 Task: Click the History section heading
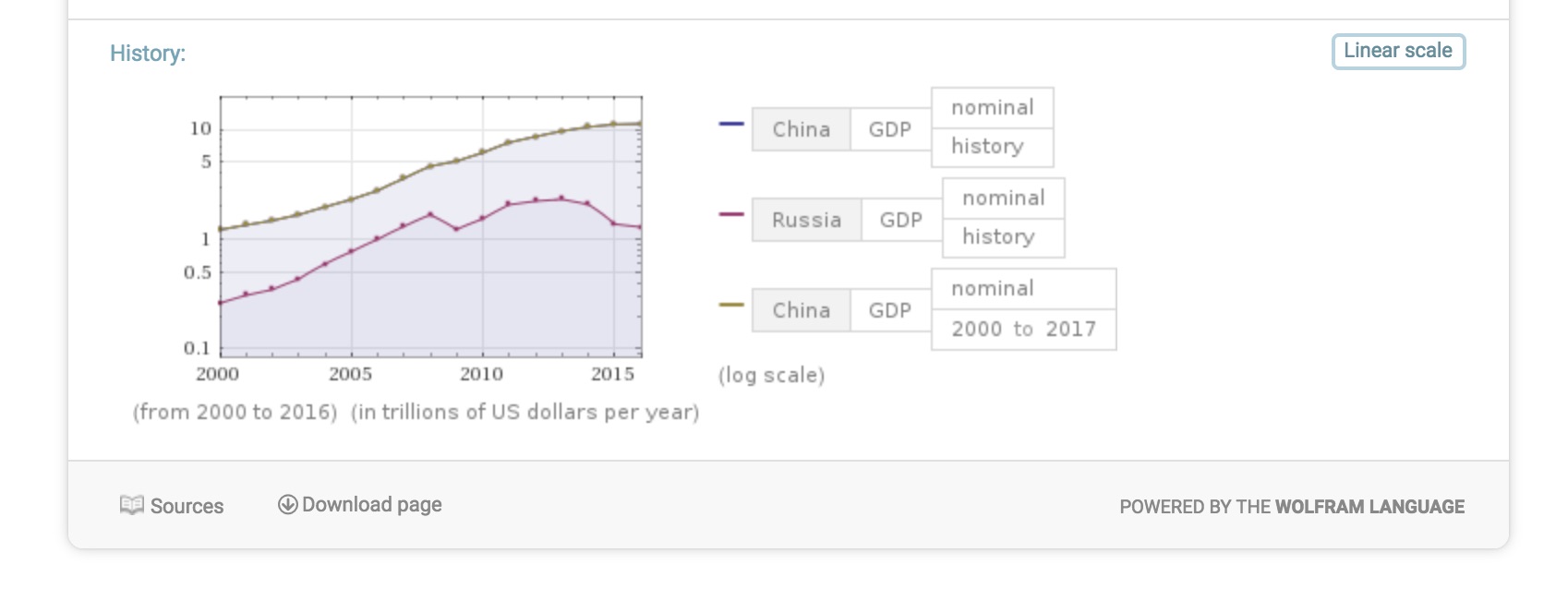148,54
